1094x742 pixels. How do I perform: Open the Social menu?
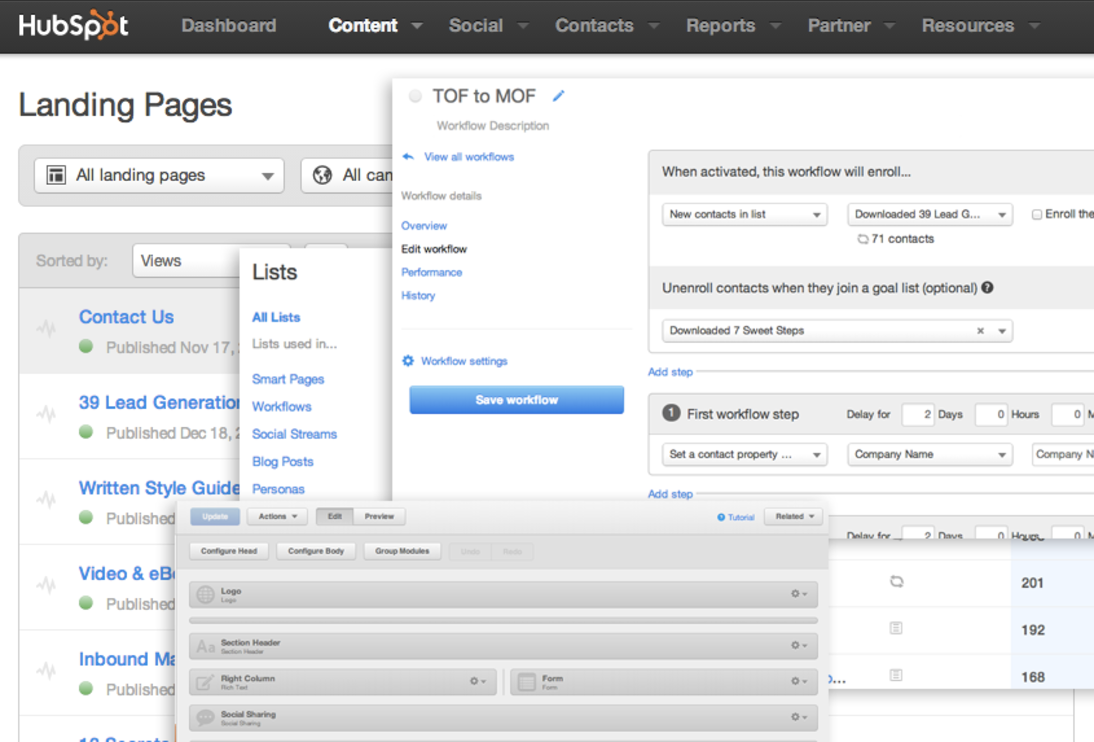pos(488,26)
